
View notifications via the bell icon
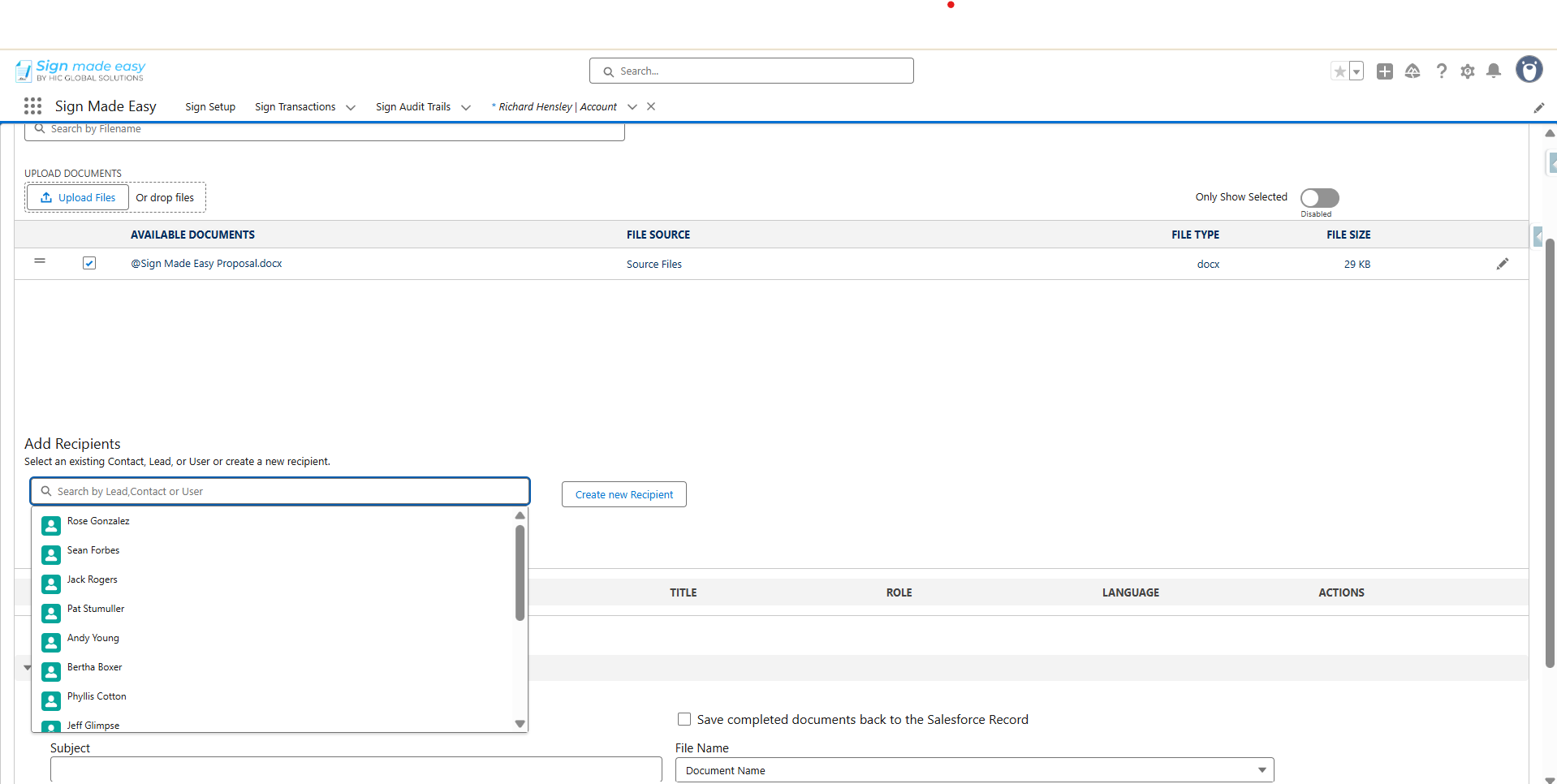pyautogui.click(x=1494, y=71)
